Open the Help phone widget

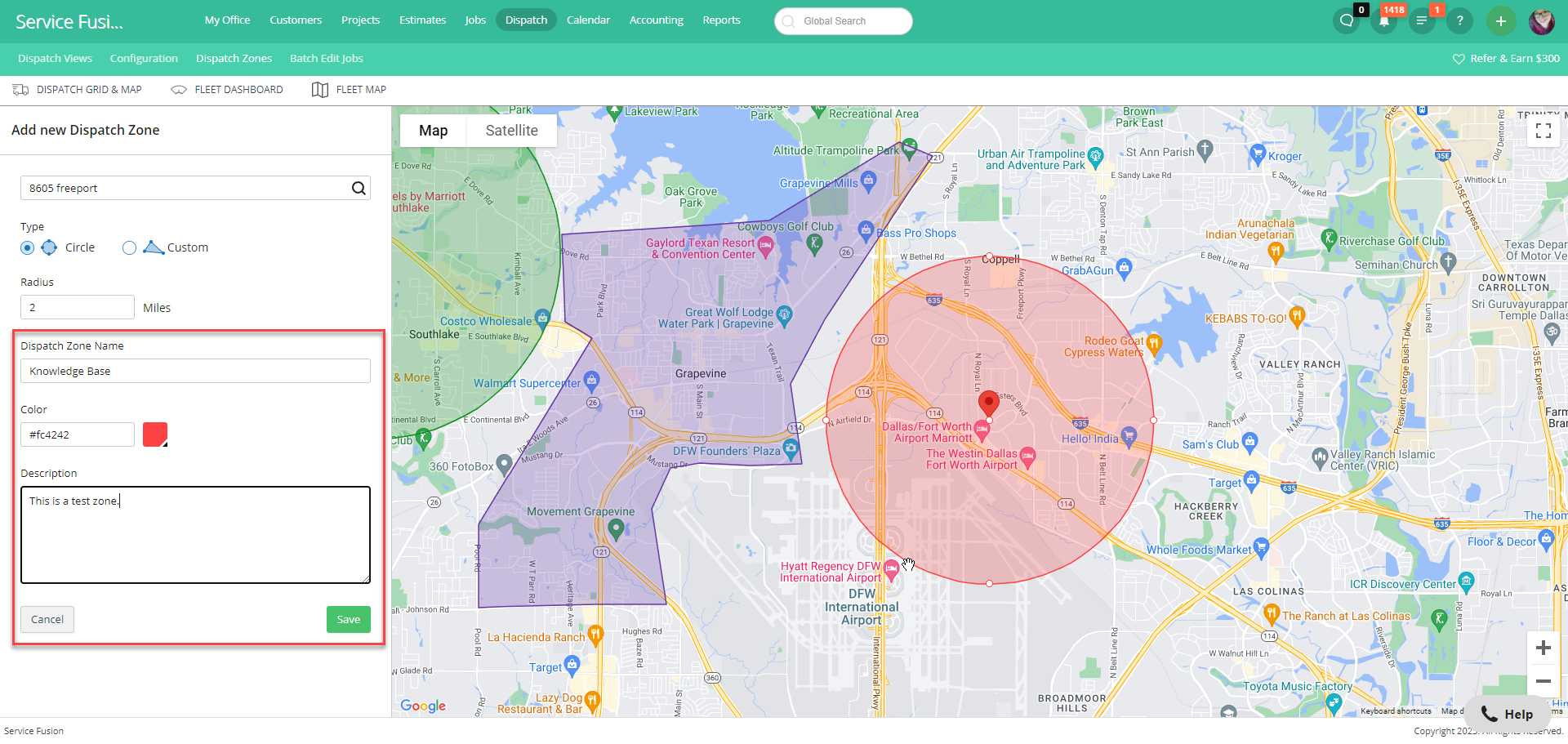click(x=1508, y=714)
